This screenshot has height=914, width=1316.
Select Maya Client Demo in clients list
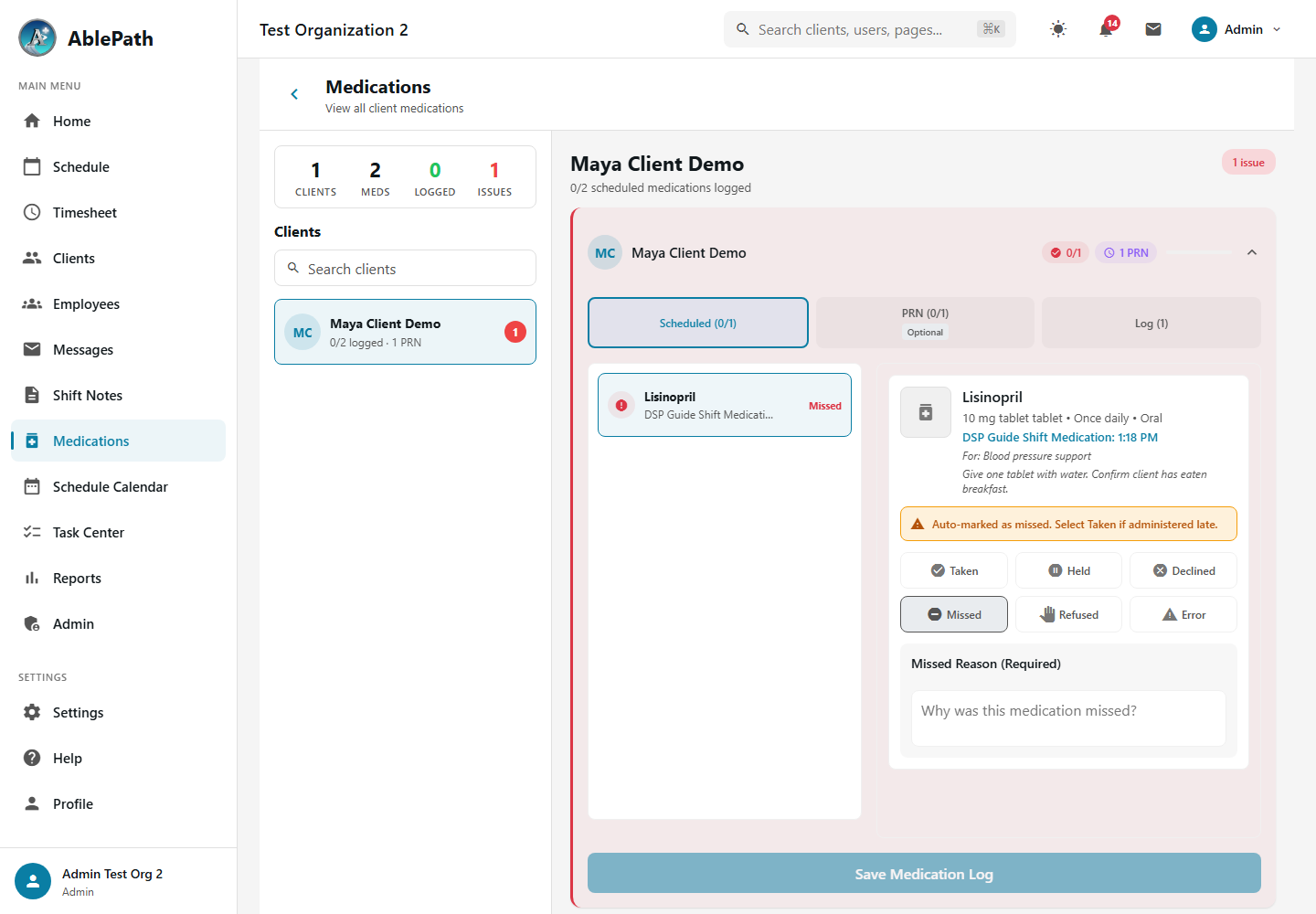(x=405, y=332)
